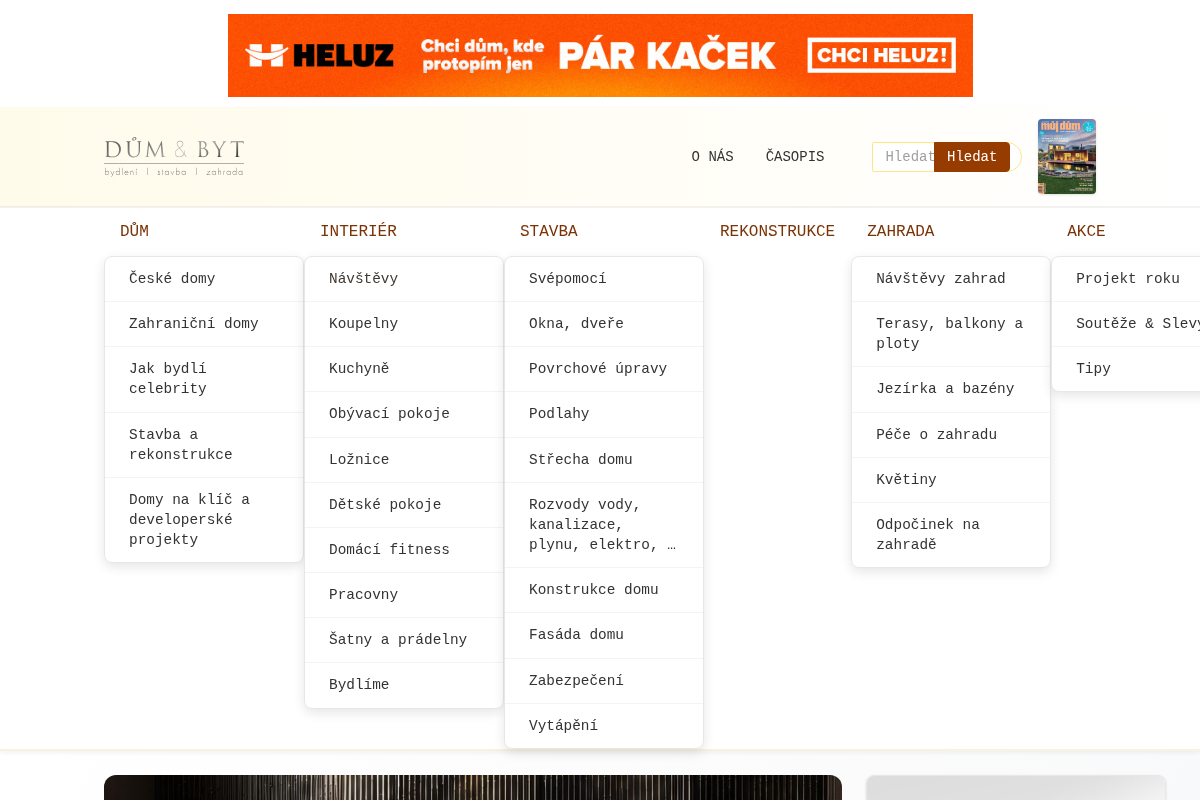The height and width of the screenshot is (800, 1200).
Task: Focus the Hledat search input field
Action: point(904,157)
